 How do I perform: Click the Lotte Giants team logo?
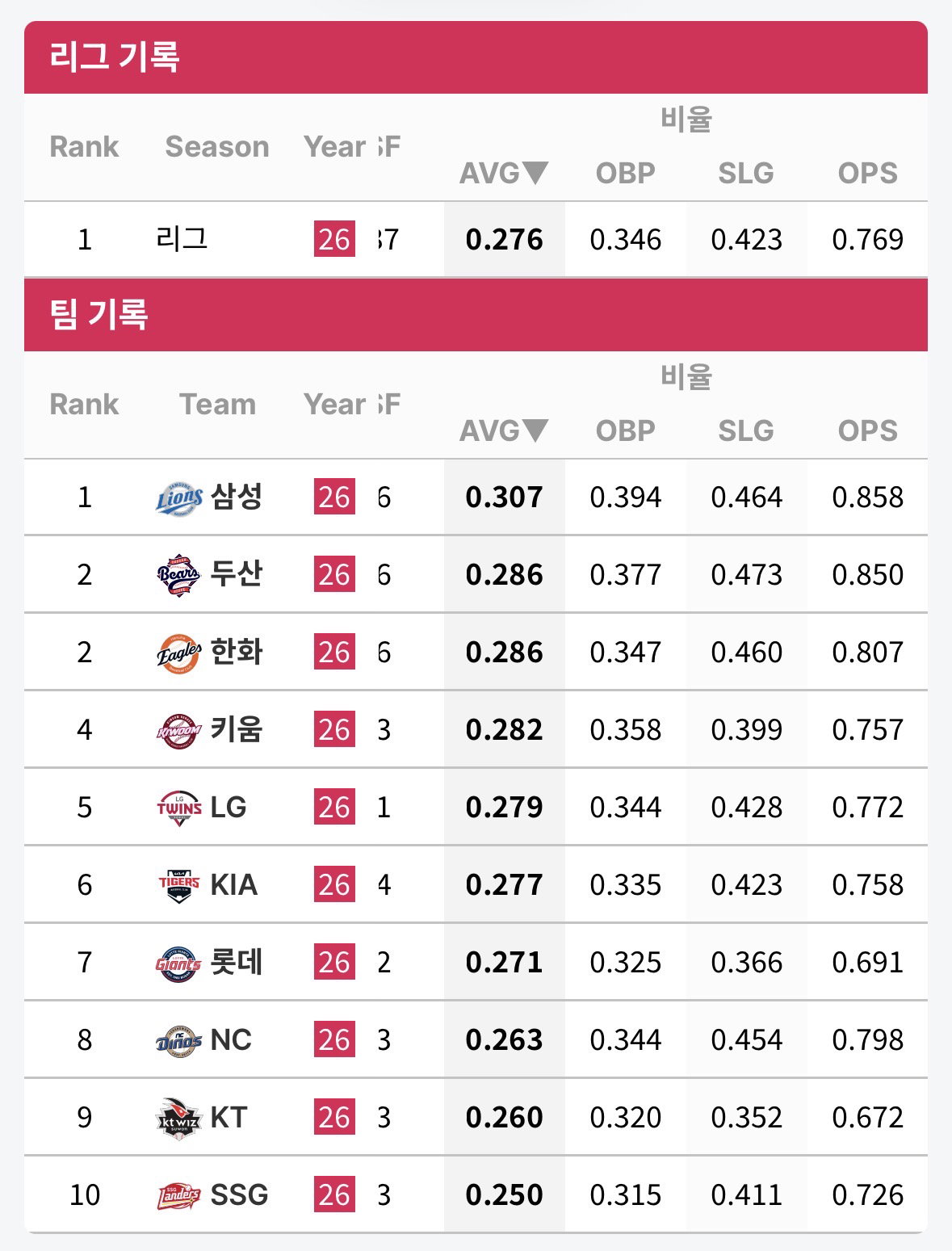point(179,963)
